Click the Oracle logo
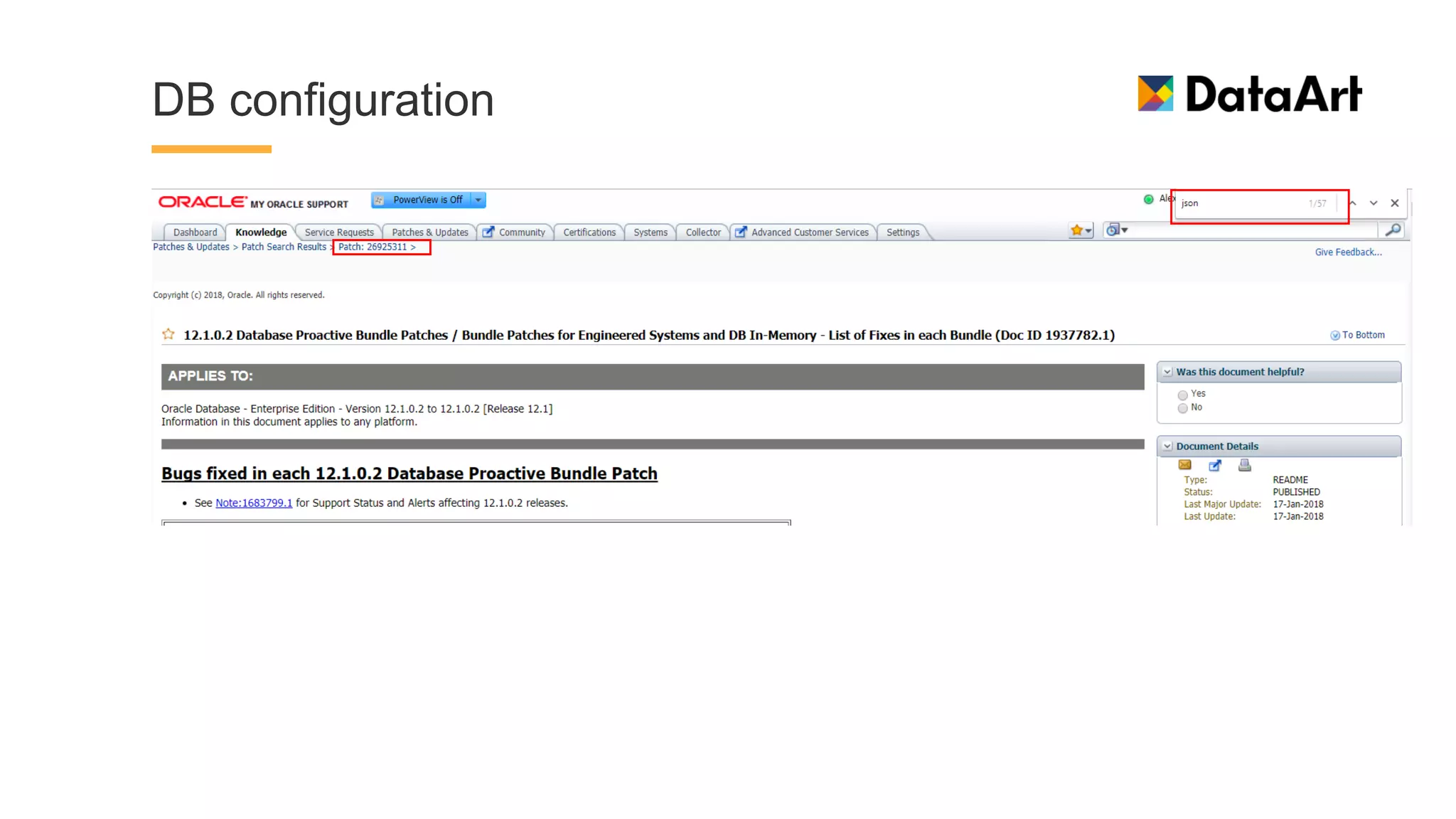Screen dimensions: 1456x819 (203, 202)
